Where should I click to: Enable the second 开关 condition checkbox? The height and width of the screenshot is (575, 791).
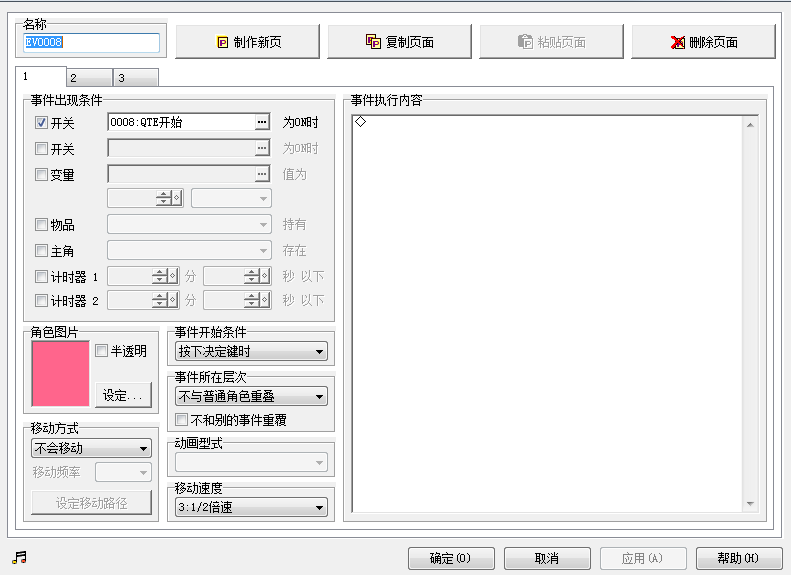click(x=41, y=148)
